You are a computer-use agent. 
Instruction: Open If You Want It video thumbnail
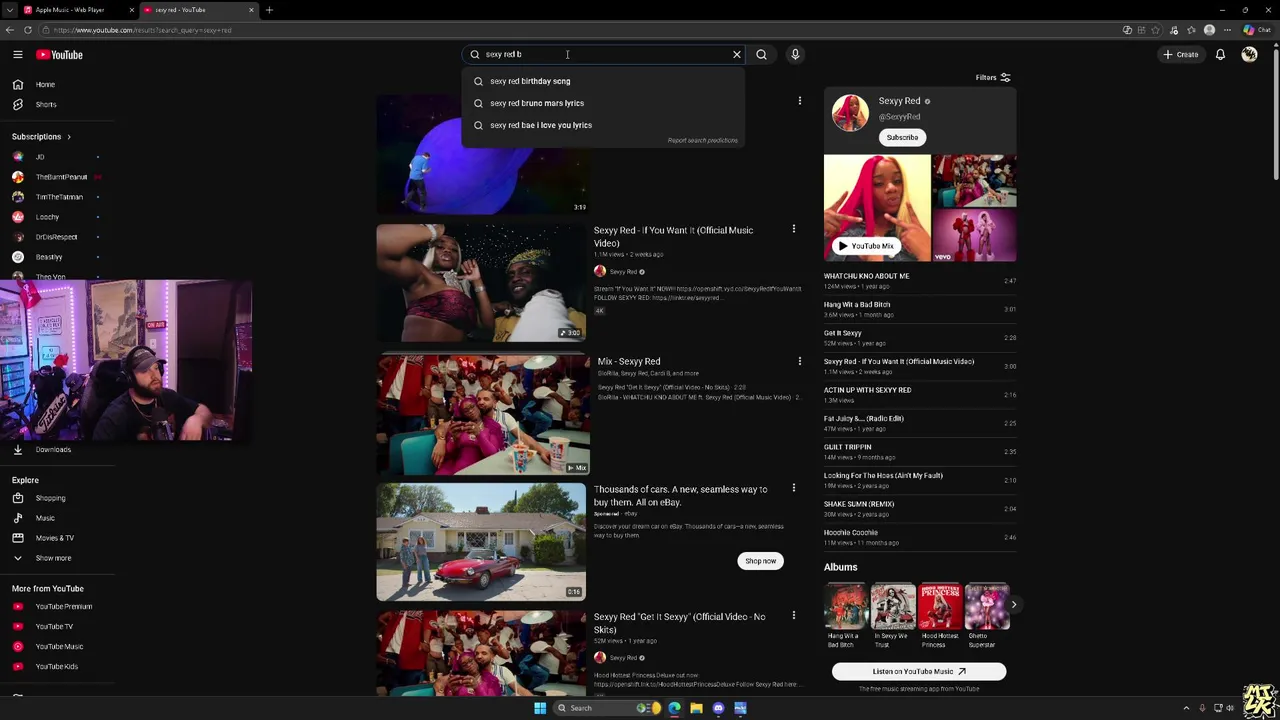(481, 283)
